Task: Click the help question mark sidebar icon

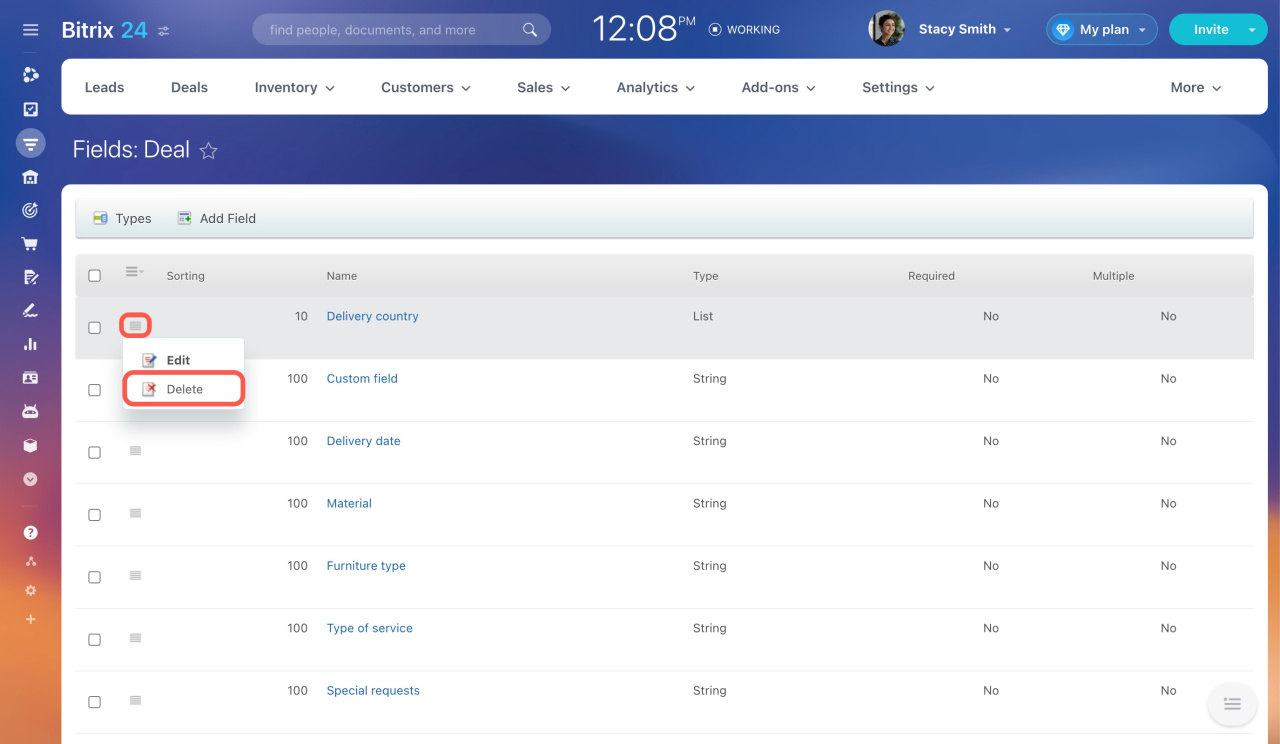Action: pos(30,533)
